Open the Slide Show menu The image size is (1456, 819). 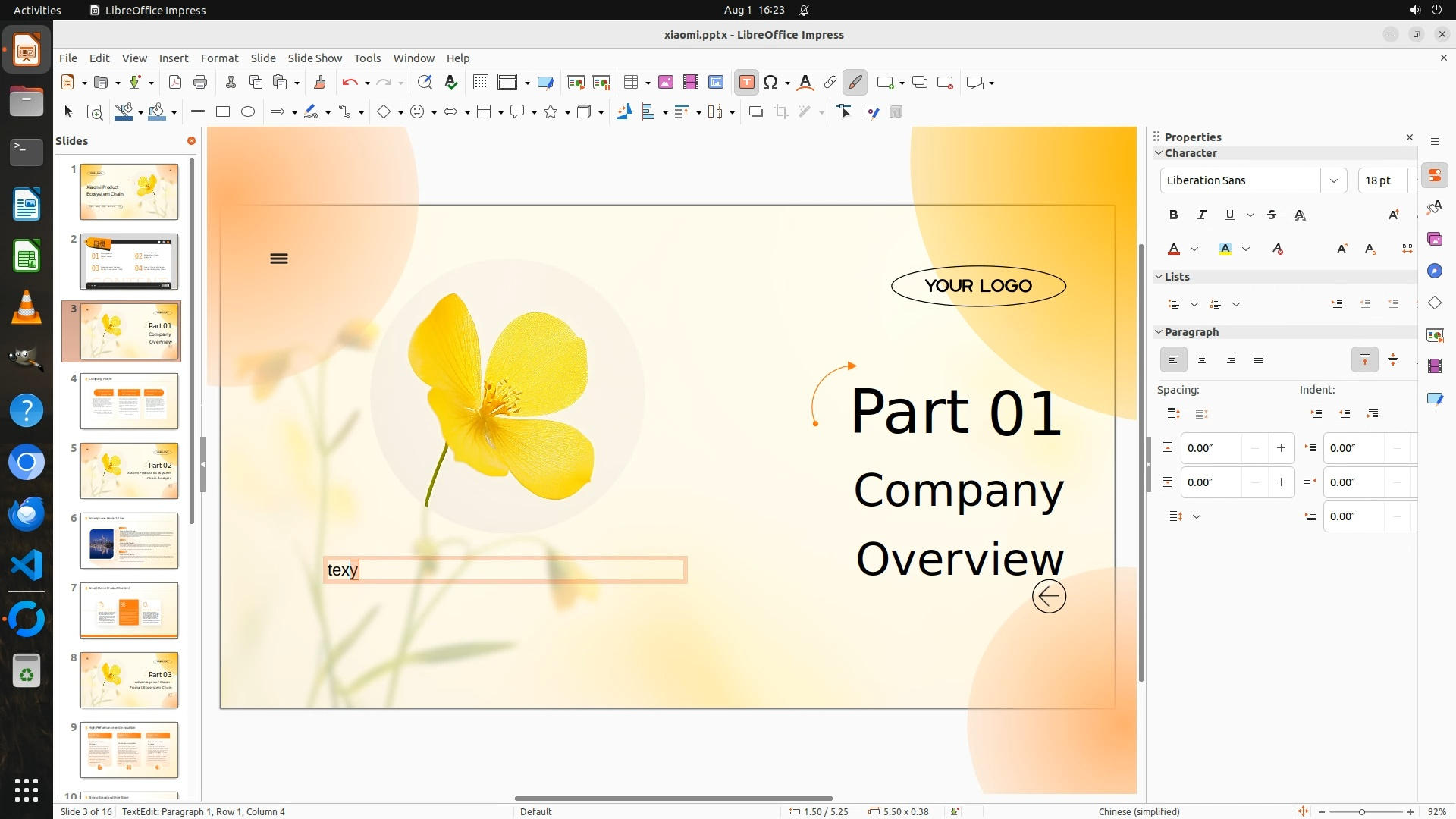pos(315,58)
